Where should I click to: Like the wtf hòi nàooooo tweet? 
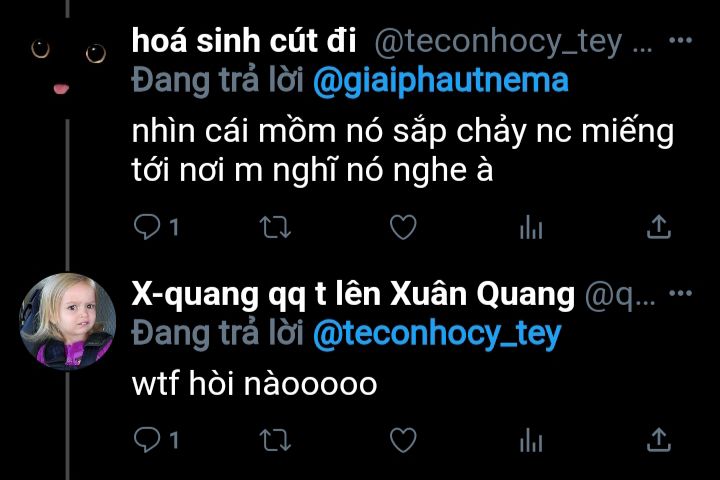tap(403, 440)
